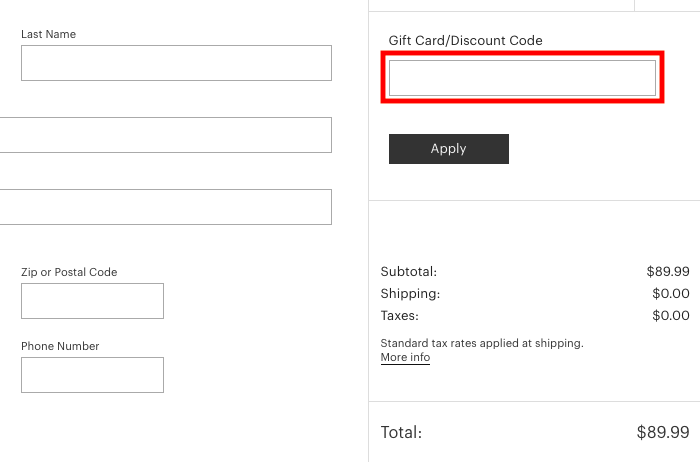The width and height of the screenshot is (700, 462).
Task: Click the Zip or Postal Code label
Action: pos(69,272)
